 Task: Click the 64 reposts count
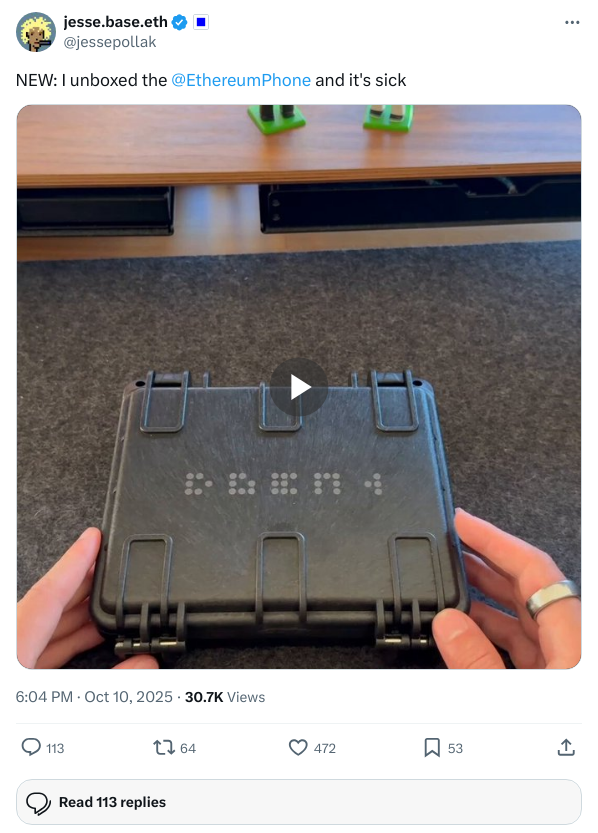tap(188, 749)
